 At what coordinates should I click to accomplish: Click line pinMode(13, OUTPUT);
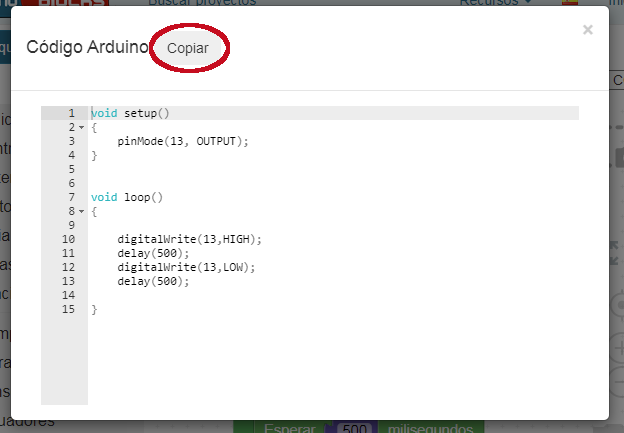[x=183, y=141]
